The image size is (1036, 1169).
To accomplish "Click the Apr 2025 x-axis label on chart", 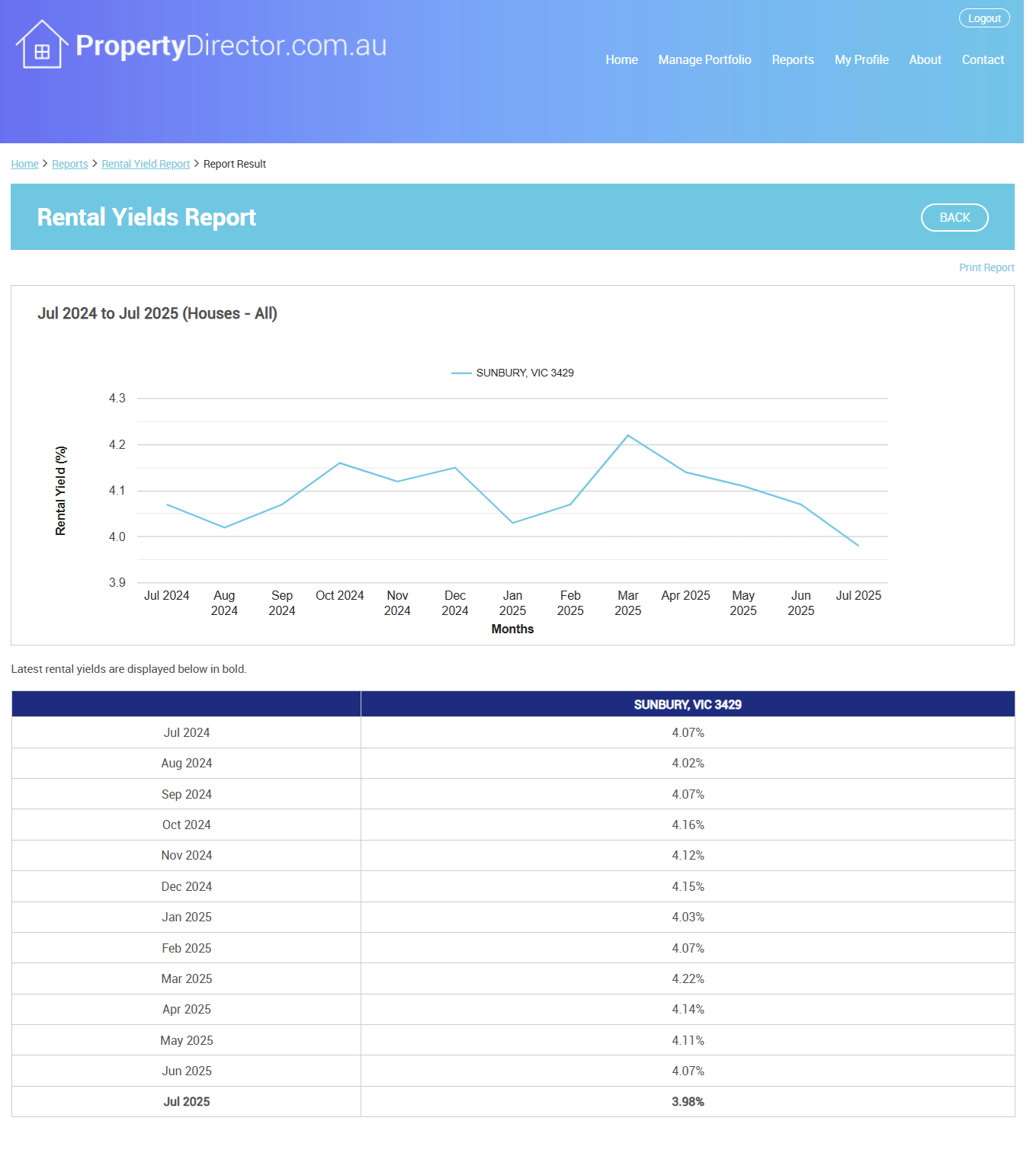I will (685, 595).
